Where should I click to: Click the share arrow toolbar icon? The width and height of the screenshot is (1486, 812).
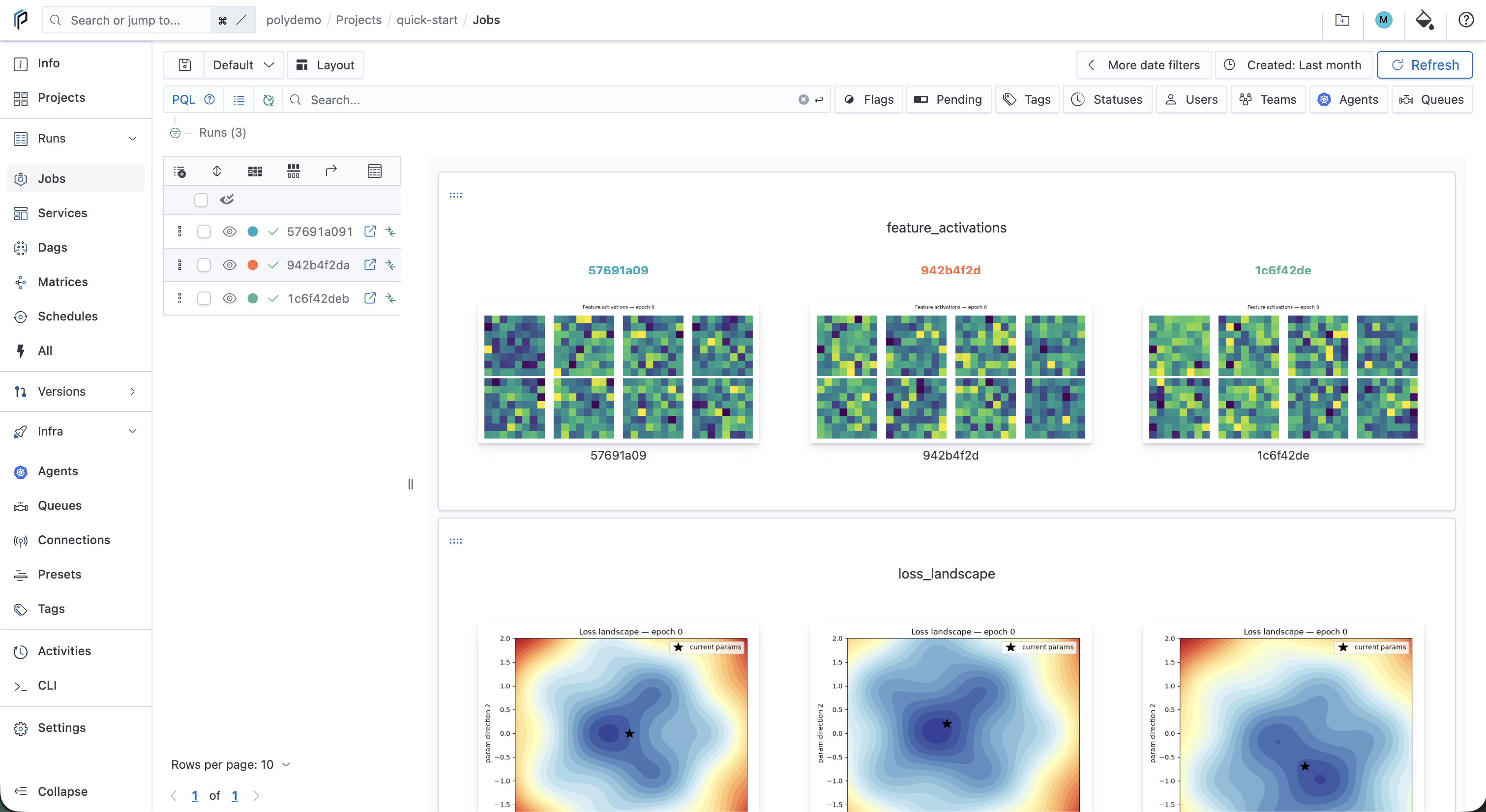click(331, 171)
